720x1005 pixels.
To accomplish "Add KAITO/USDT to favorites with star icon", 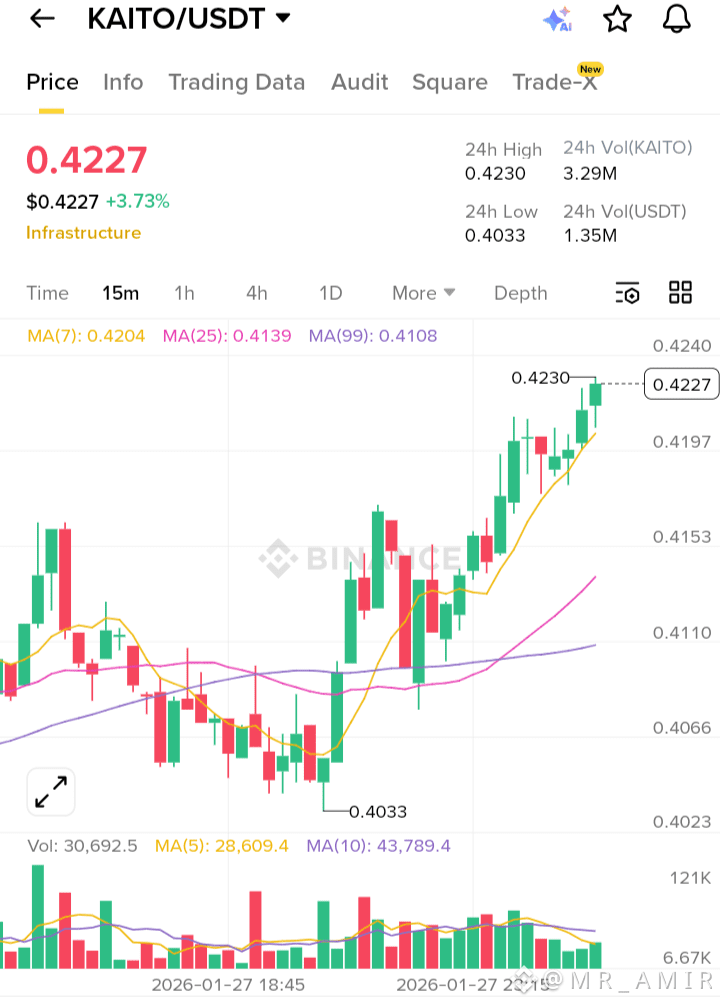I will click(617, 19).
